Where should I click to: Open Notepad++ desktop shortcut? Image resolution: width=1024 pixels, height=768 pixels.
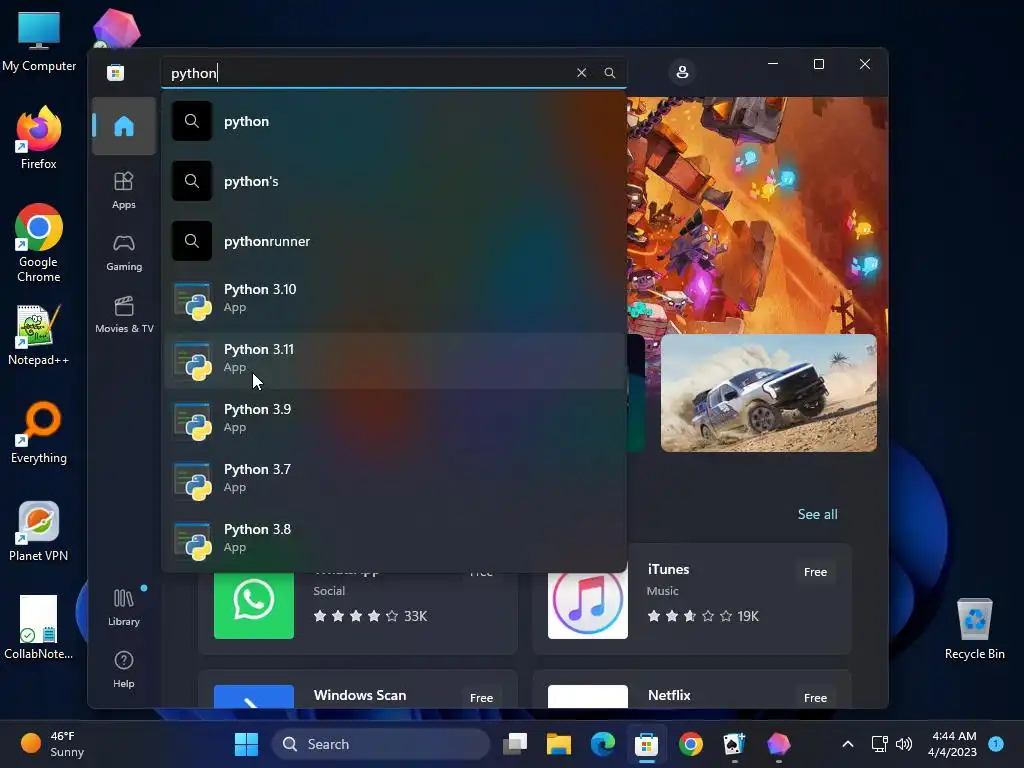click(x=39, y=335)
